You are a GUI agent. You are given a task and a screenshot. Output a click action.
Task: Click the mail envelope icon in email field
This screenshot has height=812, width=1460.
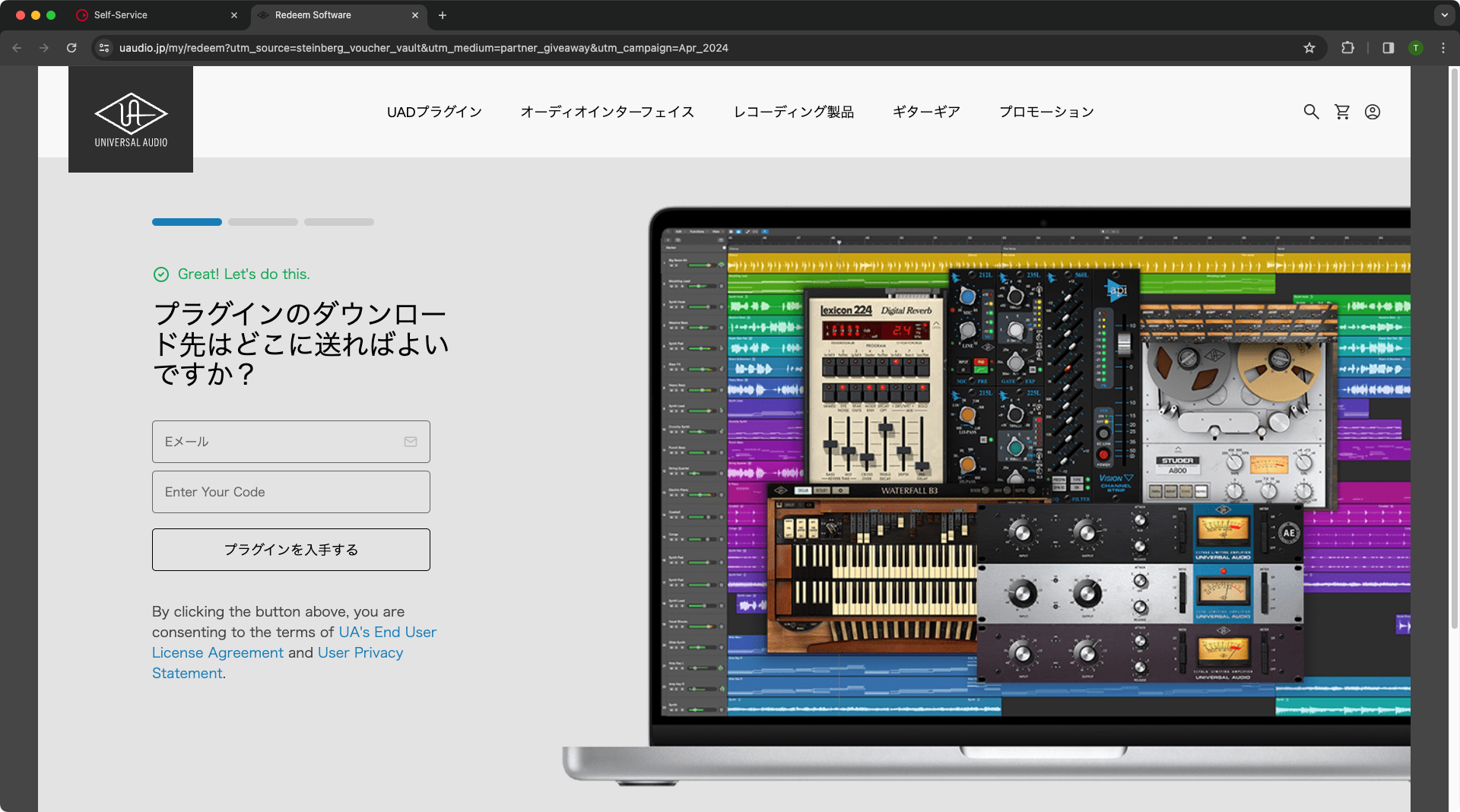pos(411,442)
